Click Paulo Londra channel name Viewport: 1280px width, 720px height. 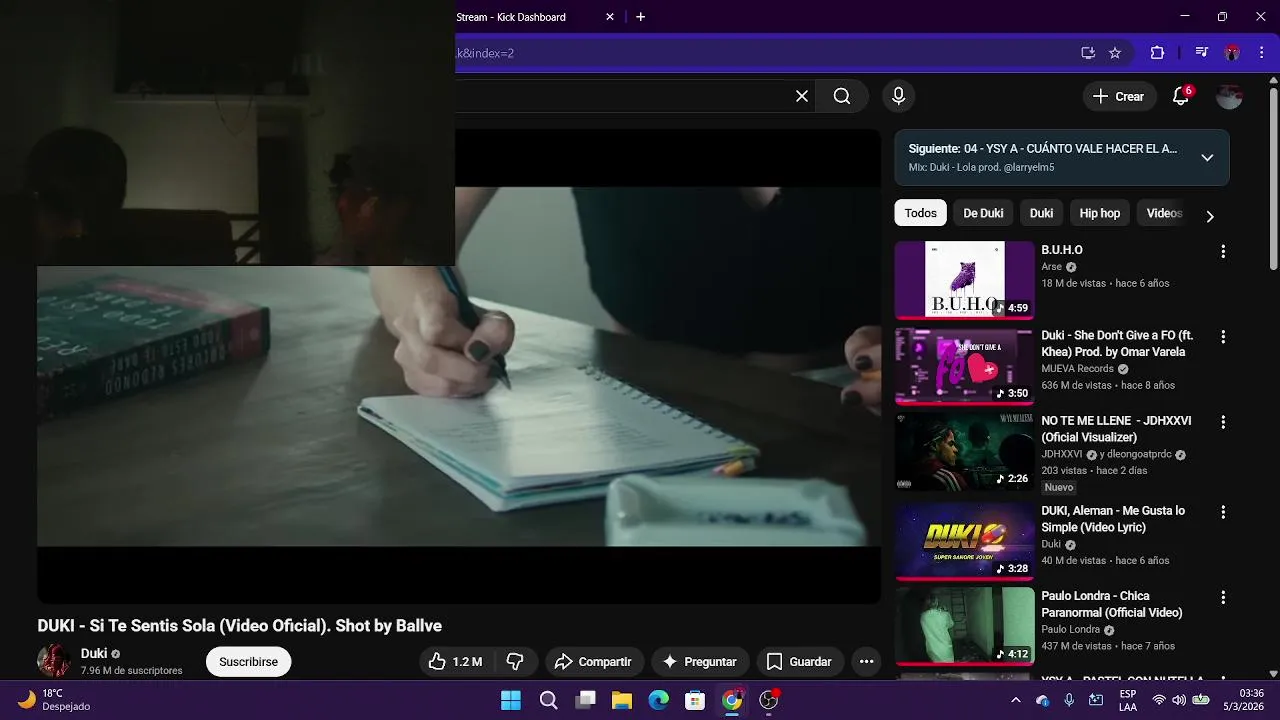coord(1070,630)
